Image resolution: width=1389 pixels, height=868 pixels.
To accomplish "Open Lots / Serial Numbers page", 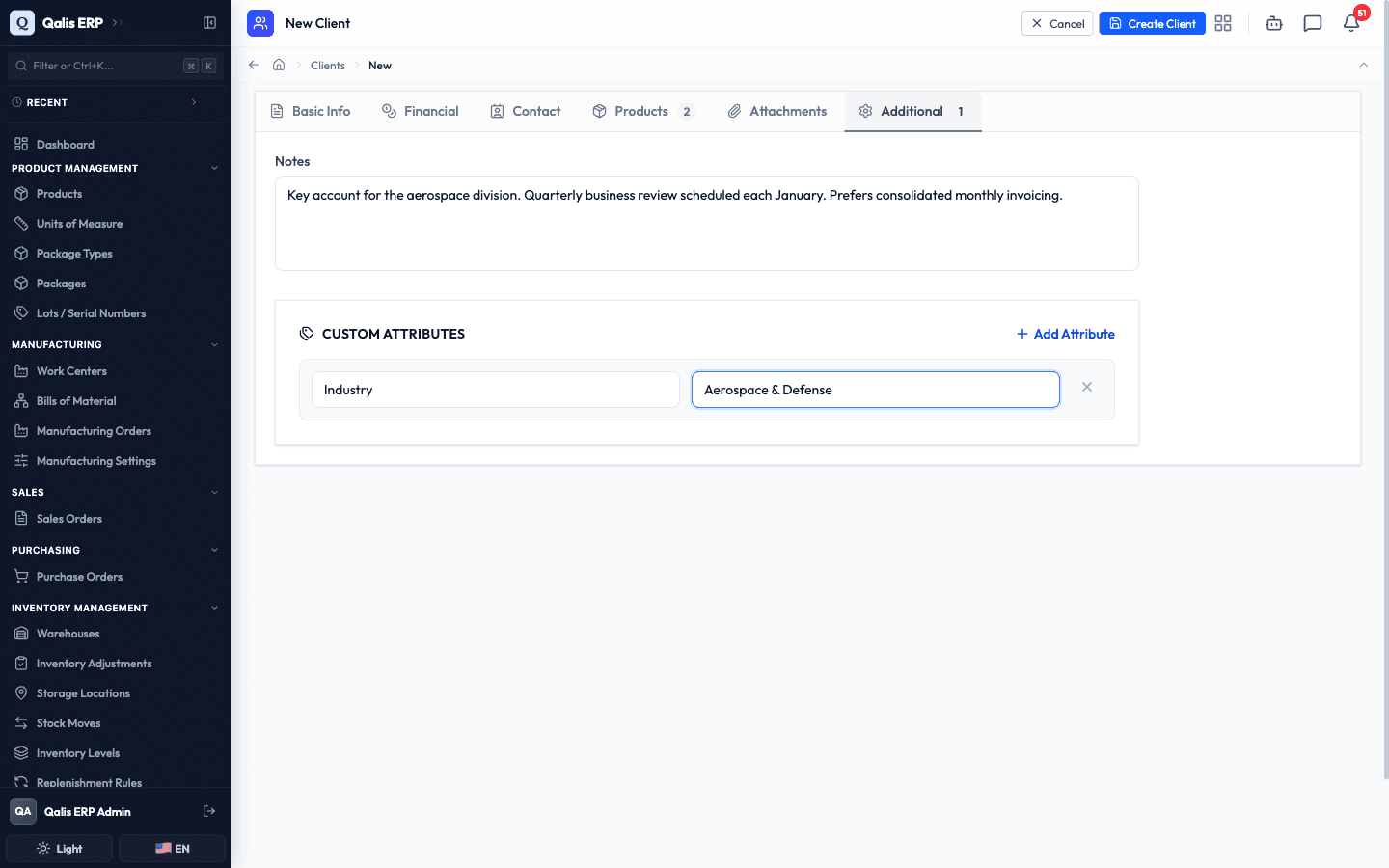I will pyautogui.click(x=116, y=313).
